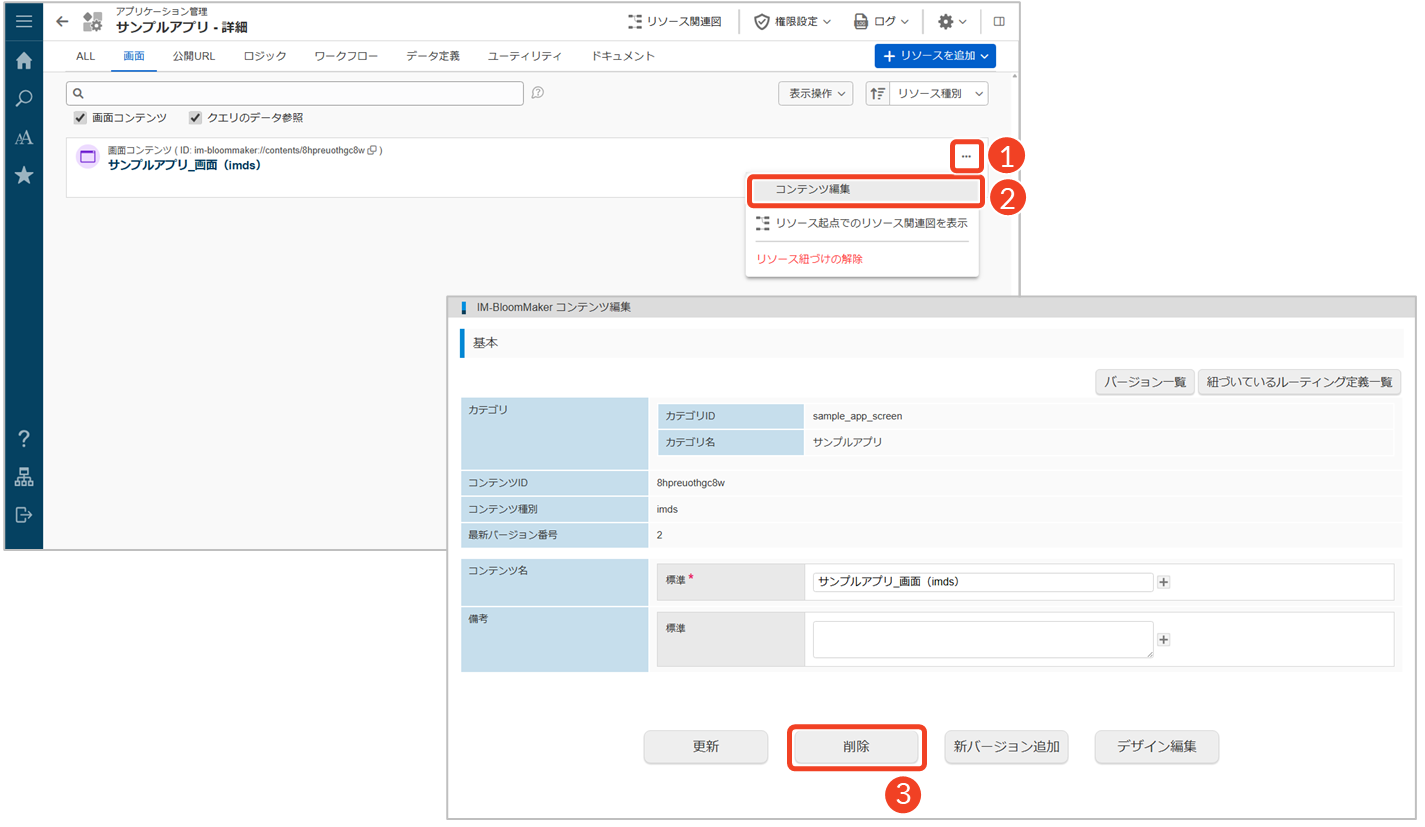Image resolution: width=1425 pixels, height=827 pixels.
Task: Open the リソースを追加 dropdown
Action: 934,56
